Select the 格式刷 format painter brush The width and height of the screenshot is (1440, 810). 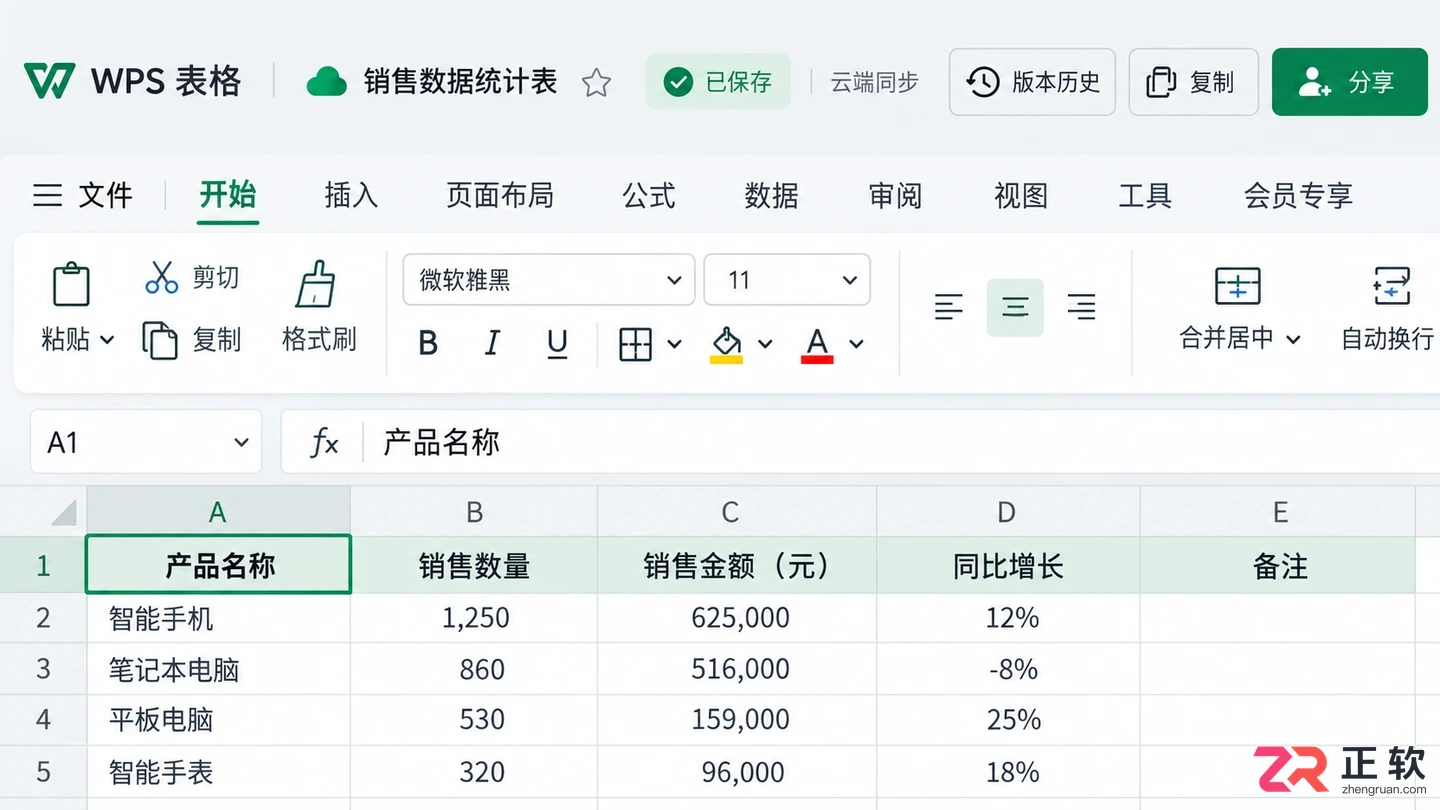coord(317,284)
